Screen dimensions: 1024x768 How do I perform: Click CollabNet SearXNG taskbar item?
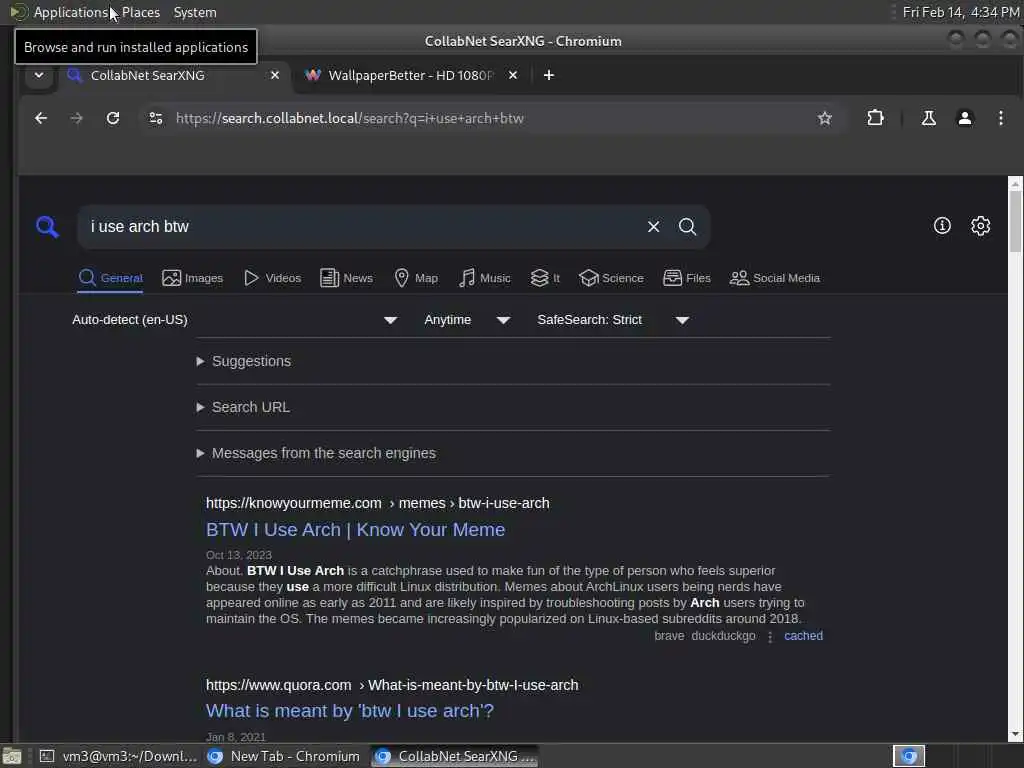click(x=456, y=756)
